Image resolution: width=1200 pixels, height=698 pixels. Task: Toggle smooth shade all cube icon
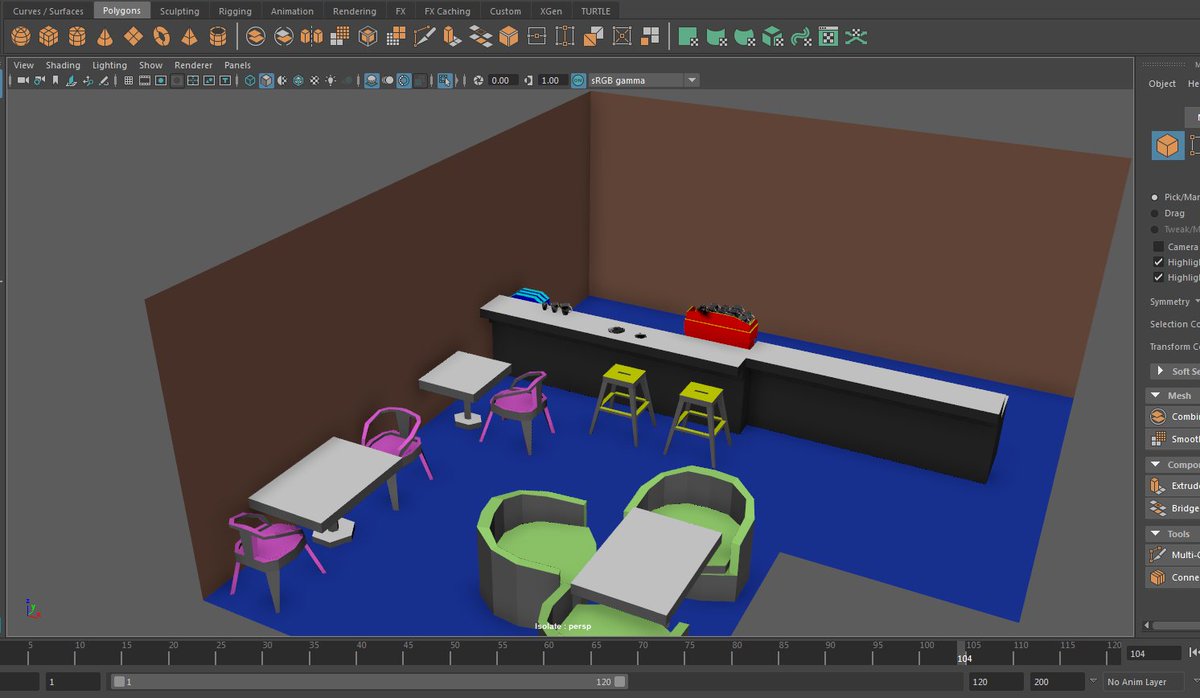266,80
